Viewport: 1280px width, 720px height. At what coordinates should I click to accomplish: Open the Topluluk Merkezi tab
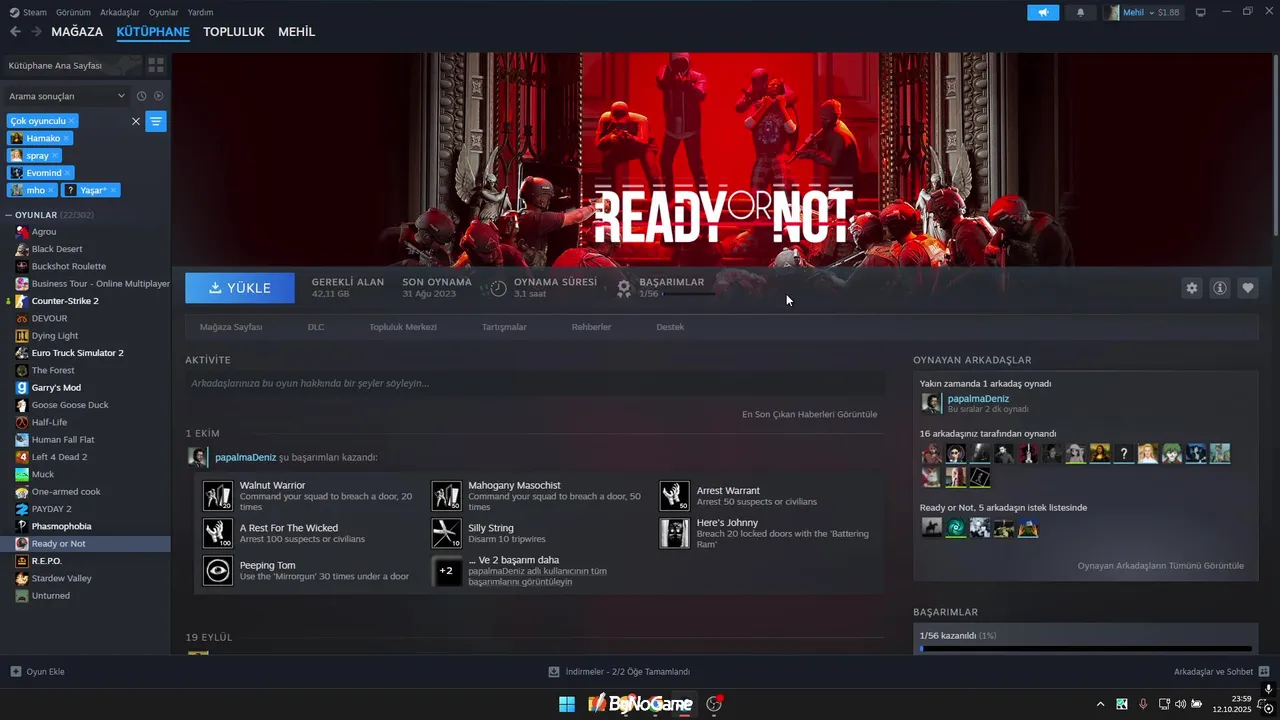(403, 327)
